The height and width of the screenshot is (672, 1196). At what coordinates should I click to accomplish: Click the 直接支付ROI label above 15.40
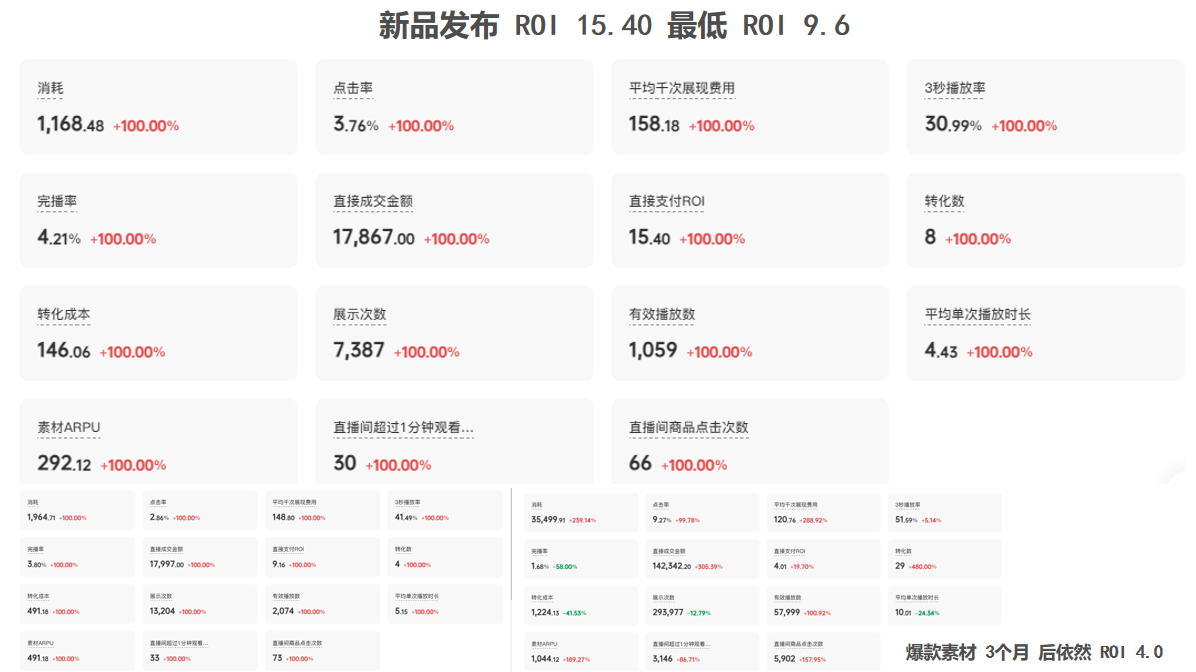point(667,201)
